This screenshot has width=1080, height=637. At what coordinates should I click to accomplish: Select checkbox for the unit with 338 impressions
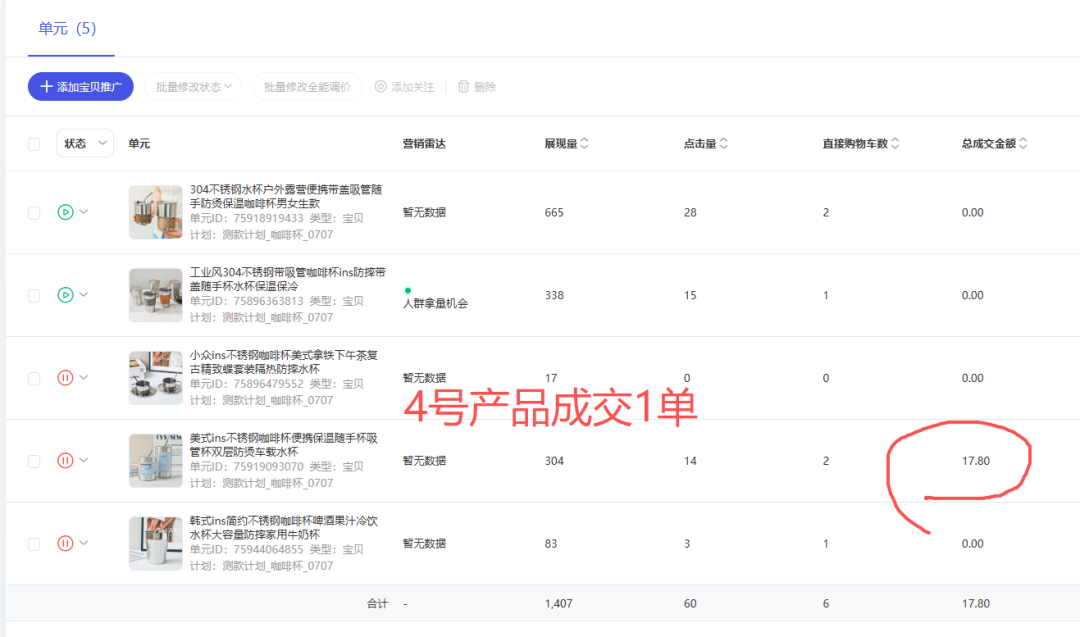click(34, 296)
